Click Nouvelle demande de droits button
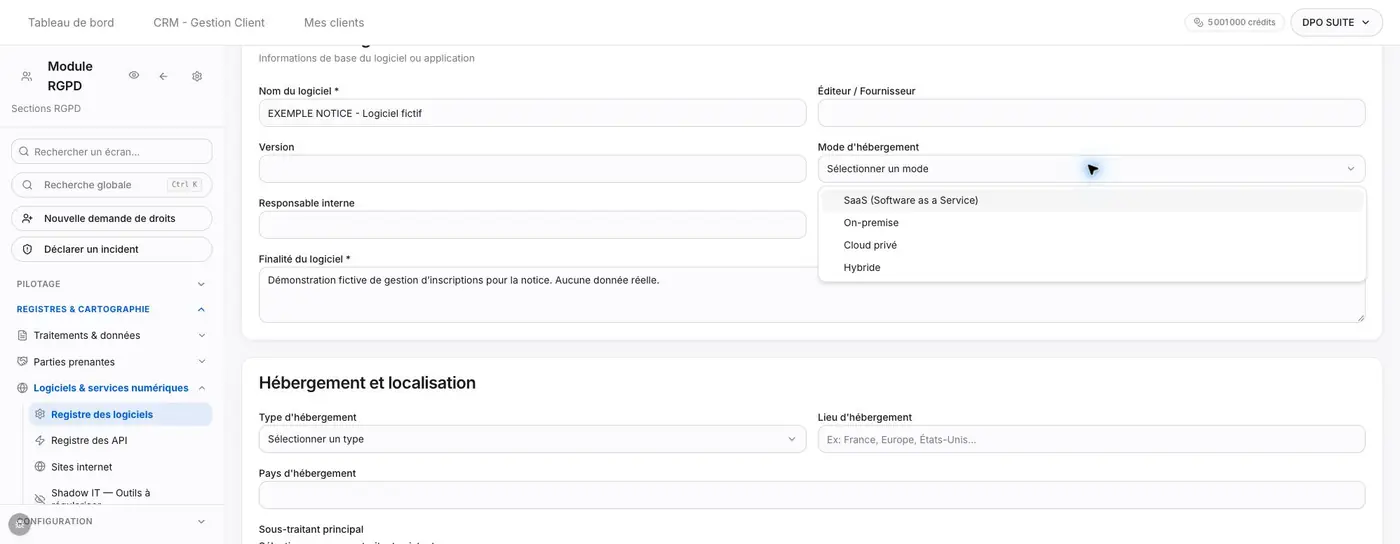This screenshot has width=1400, height=544. click(x=112, y=218)
